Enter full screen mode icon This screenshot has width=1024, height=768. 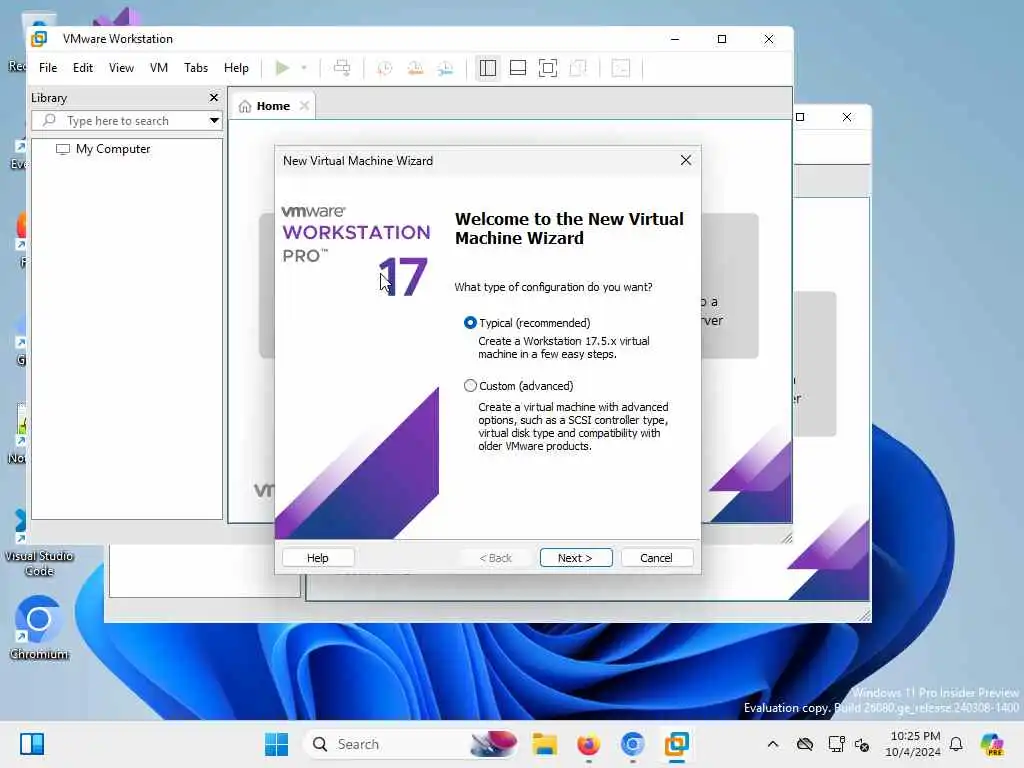[548, 68]
